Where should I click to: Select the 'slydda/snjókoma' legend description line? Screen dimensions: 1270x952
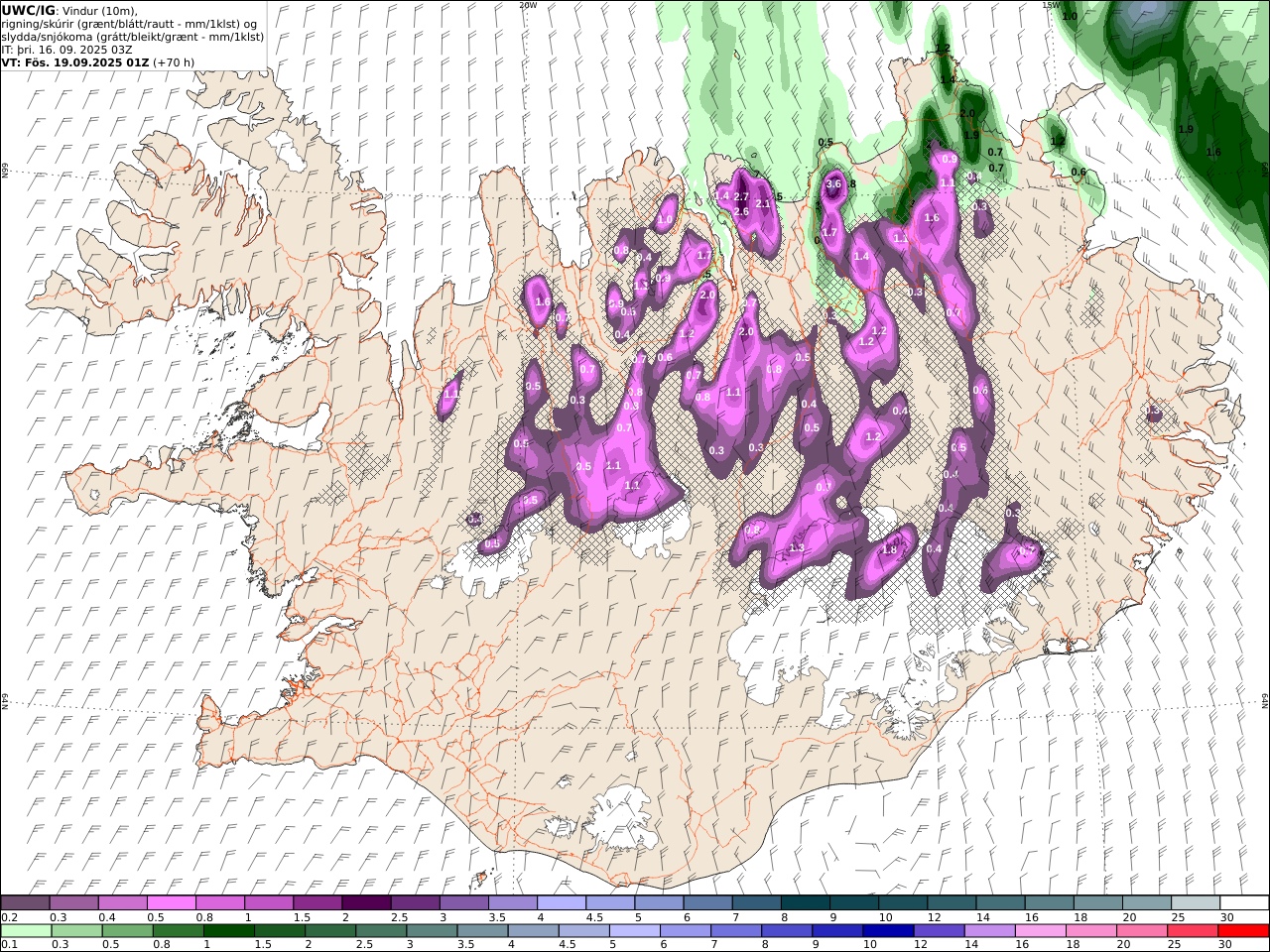pos(133,36)
